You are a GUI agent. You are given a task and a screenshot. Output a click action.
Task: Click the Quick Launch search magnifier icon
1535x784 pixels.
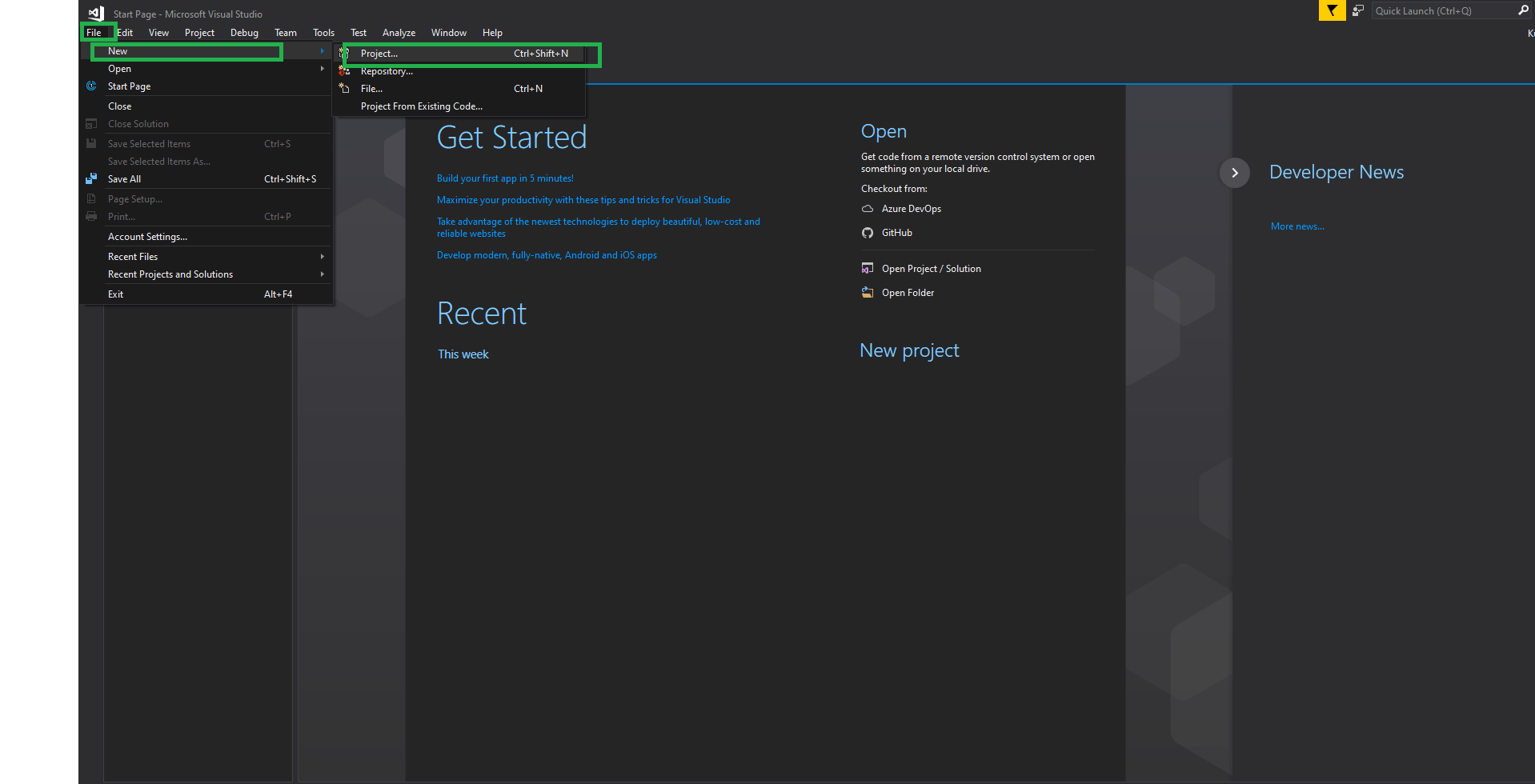(x=1523, y=10)
